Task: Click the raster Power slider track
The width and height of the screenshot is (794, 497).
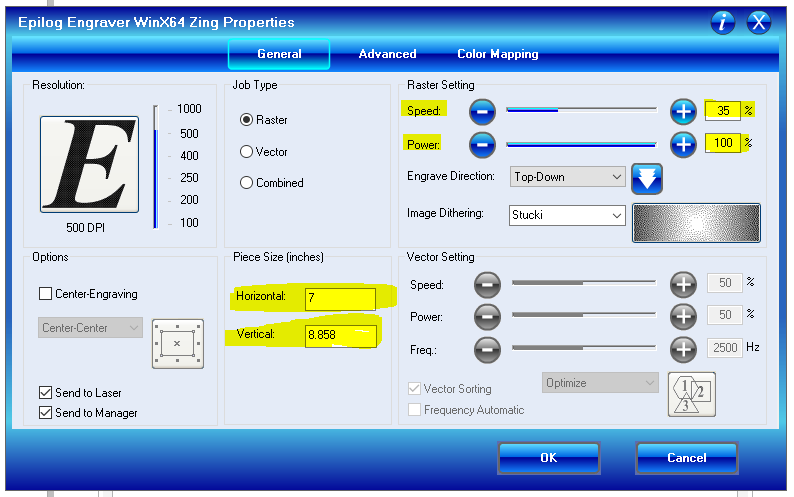Action: point(581,145)
